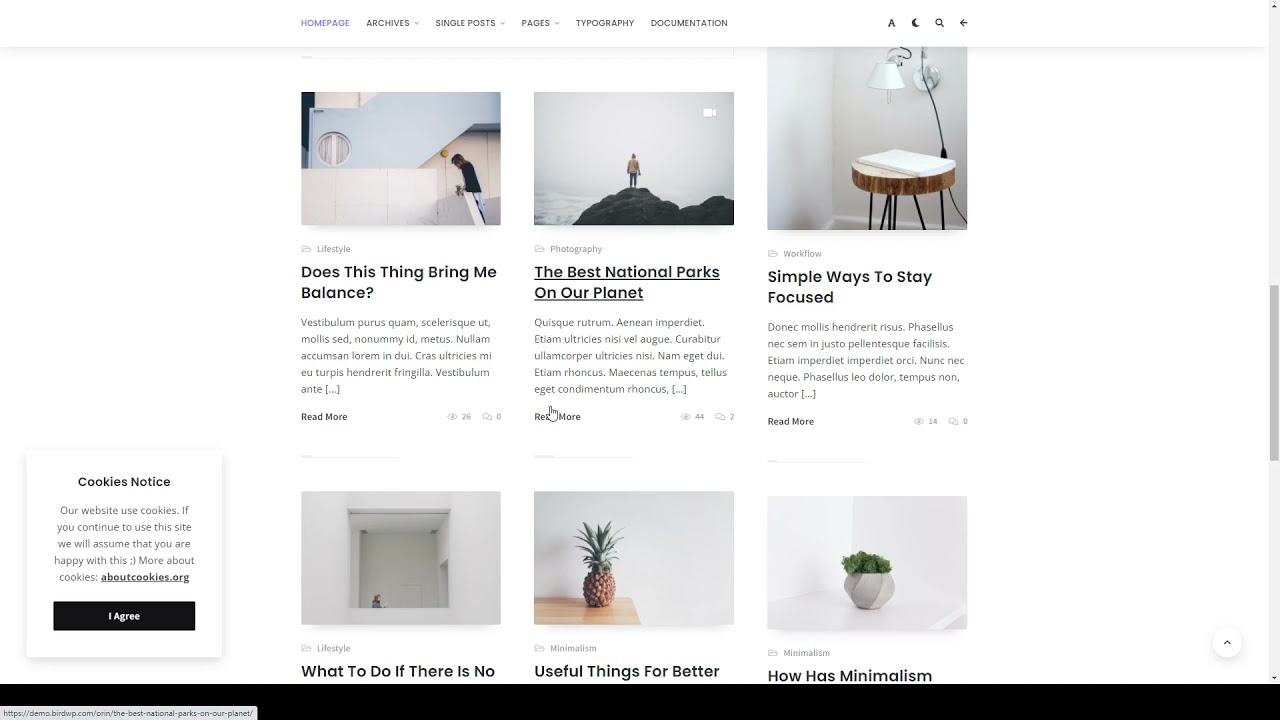1280x720 pixels.
Task: Open the search magnifier icon
Action: tap(939, 23)
